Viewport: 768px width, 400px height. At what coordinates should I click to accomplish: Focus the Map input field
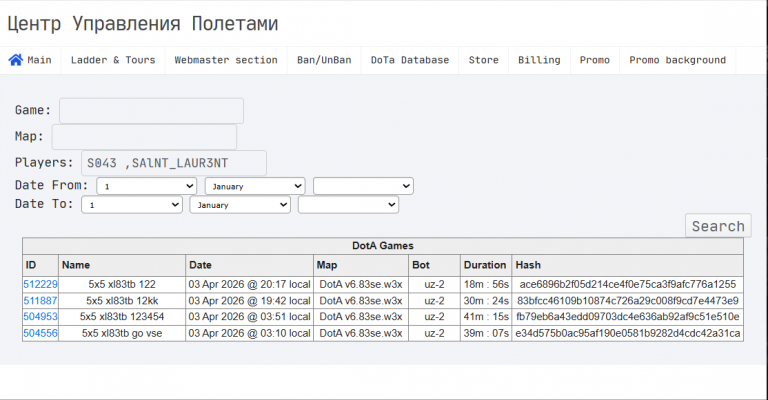click(144, 137)
